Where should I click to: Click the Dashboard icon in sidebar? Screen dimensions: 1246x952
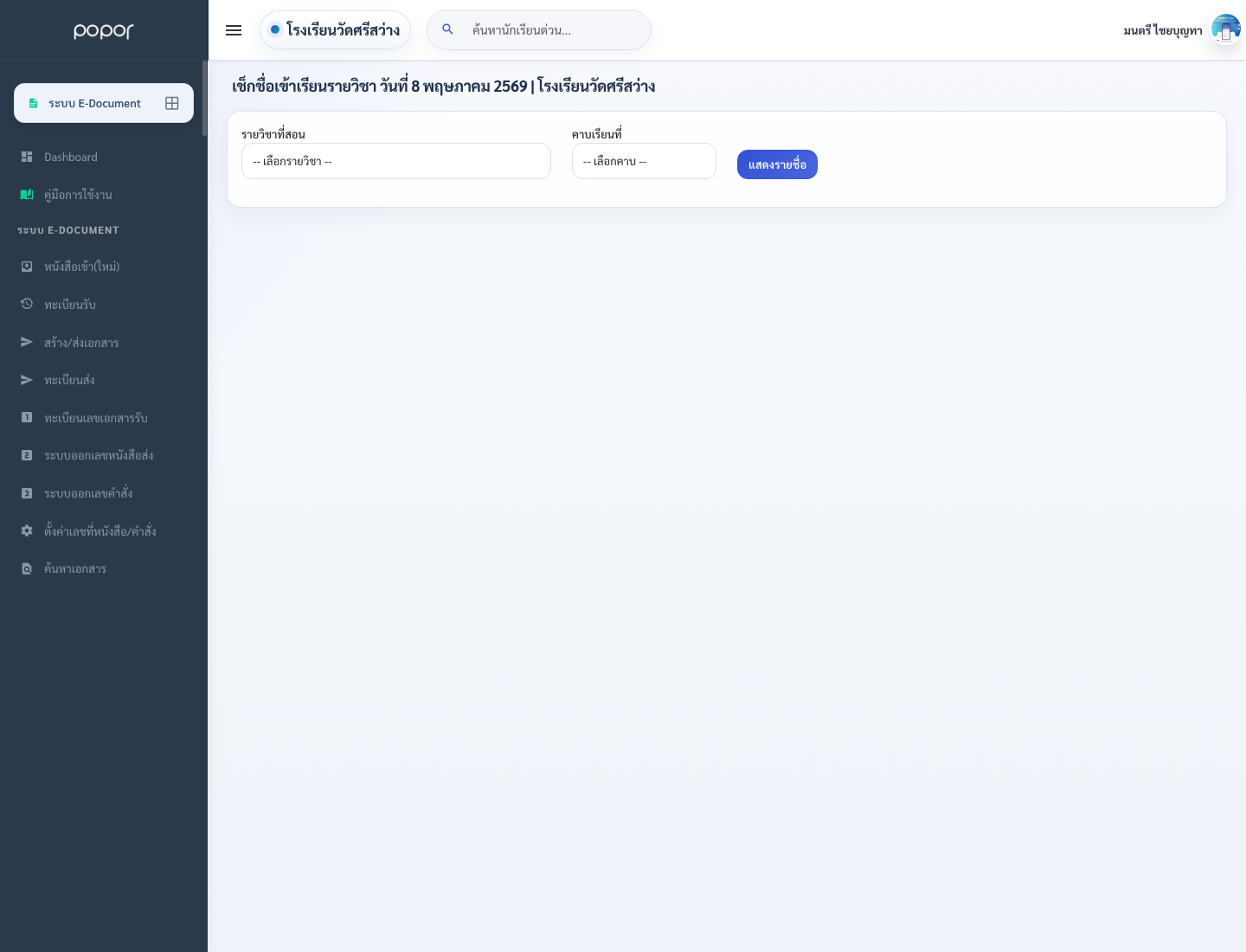[27, 157]
